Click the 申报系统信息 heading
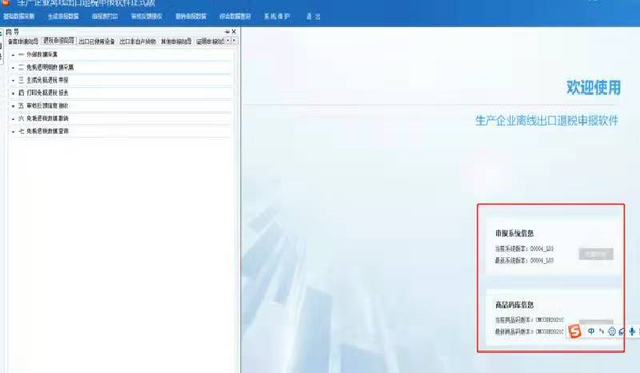The height and width of the screenshot is (373, 640). [515, 233]
